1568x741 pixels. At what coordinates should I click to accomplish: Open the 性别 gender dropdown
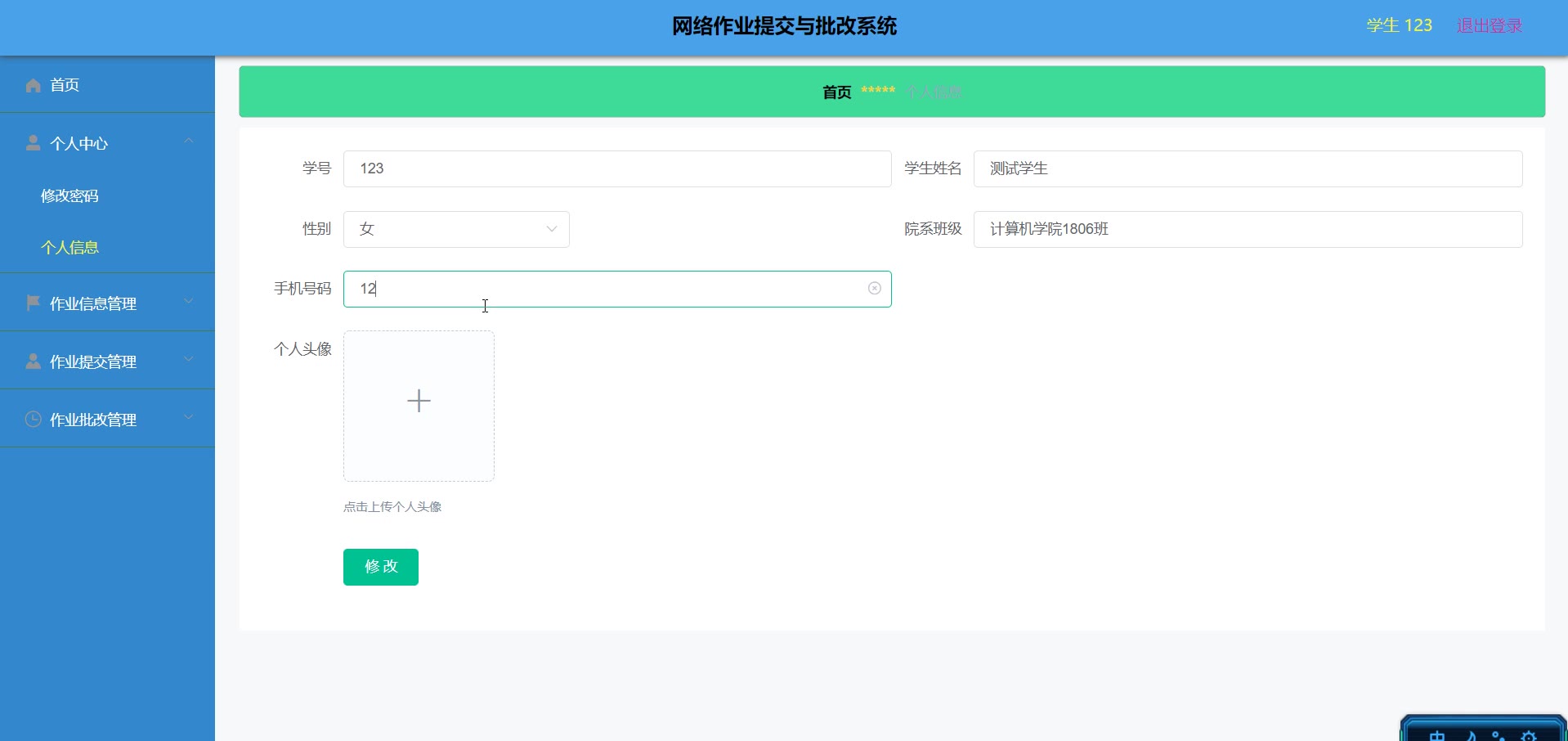click(x=456, y=229)
